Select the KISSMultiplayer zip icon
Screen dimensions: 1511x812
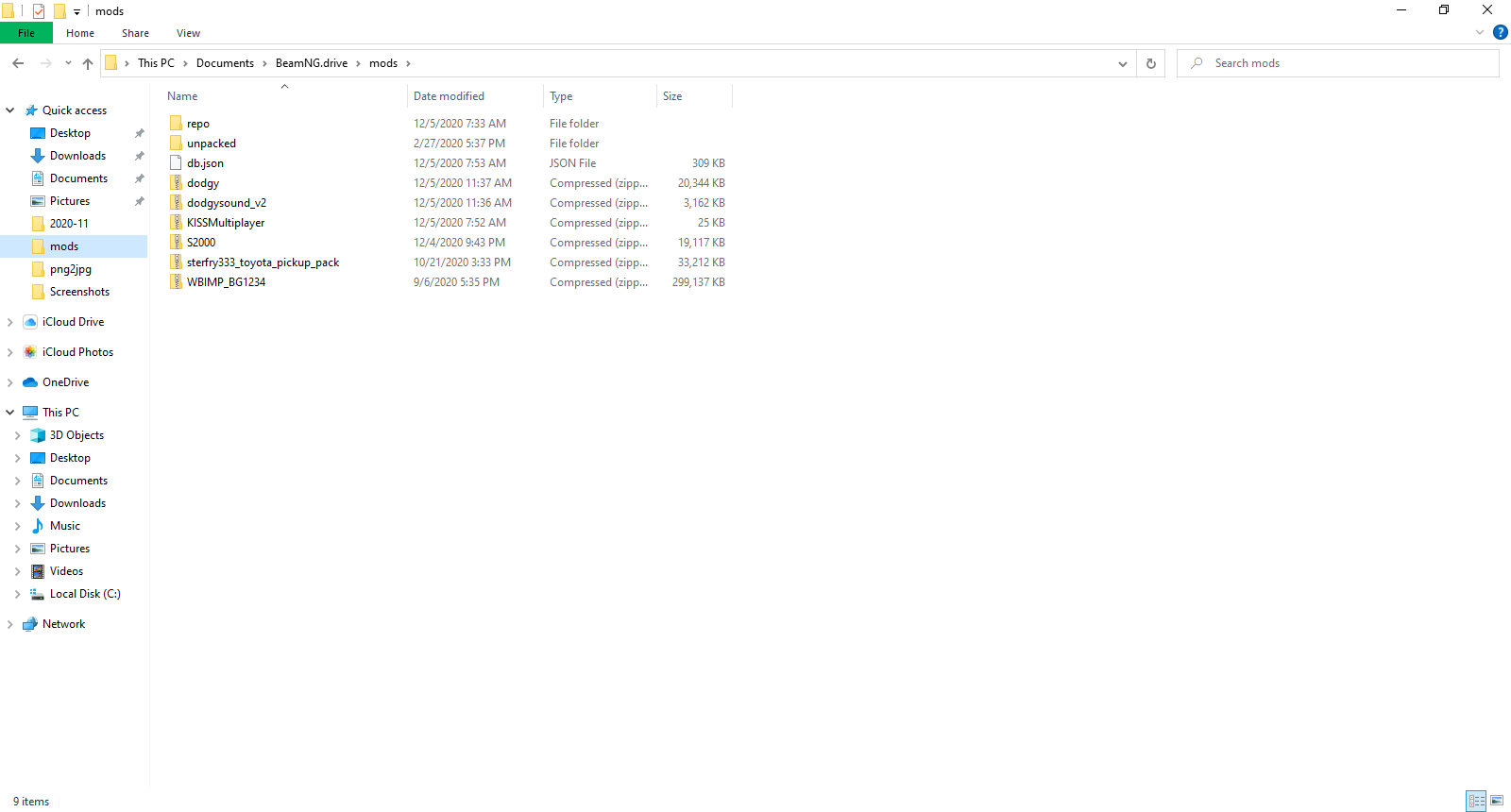tap(176, 222)
